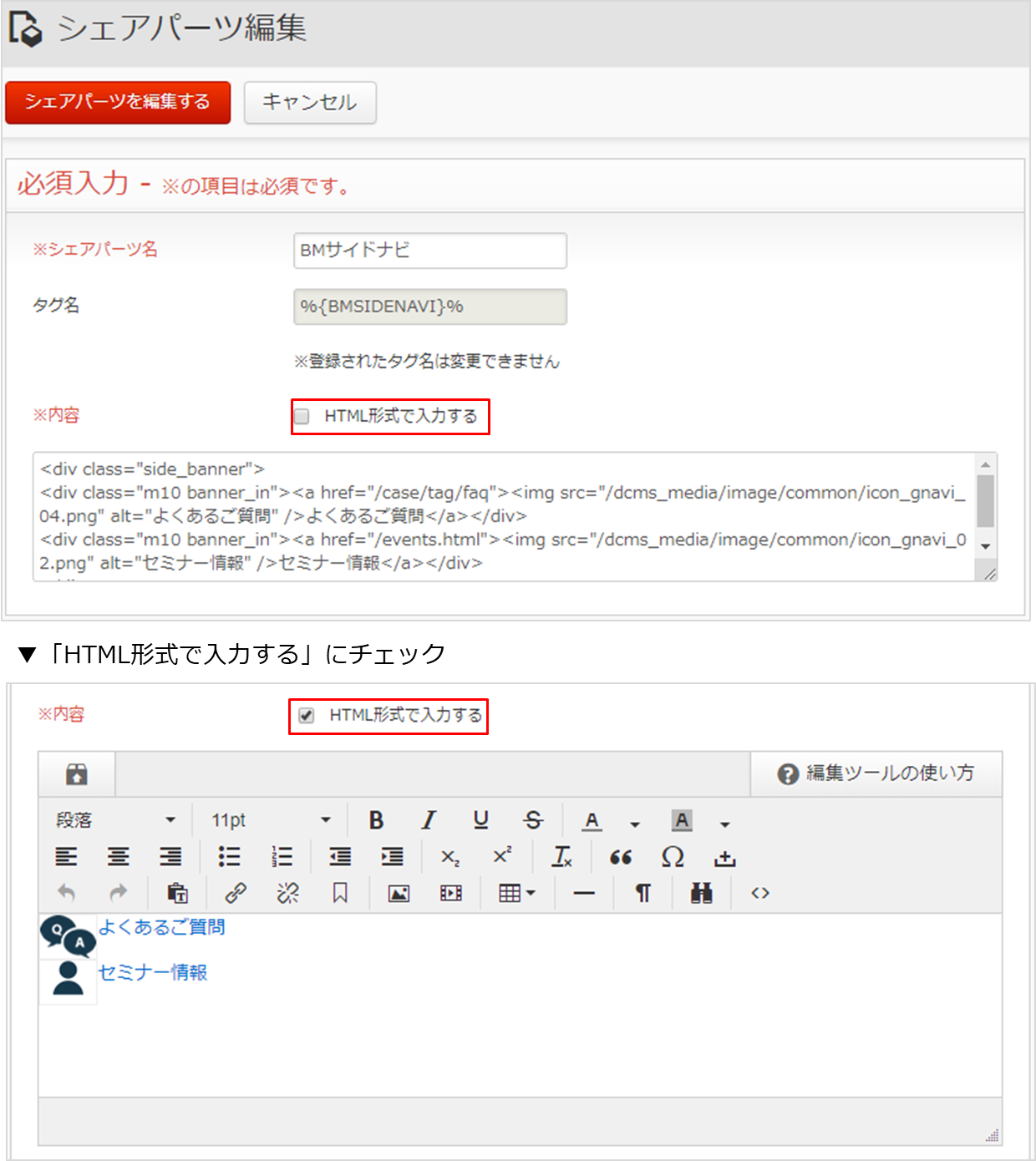Screen dimensions: 1036x1161
Task: Open 編集ツールの使い方 help tab
Action: coord(876,773)
